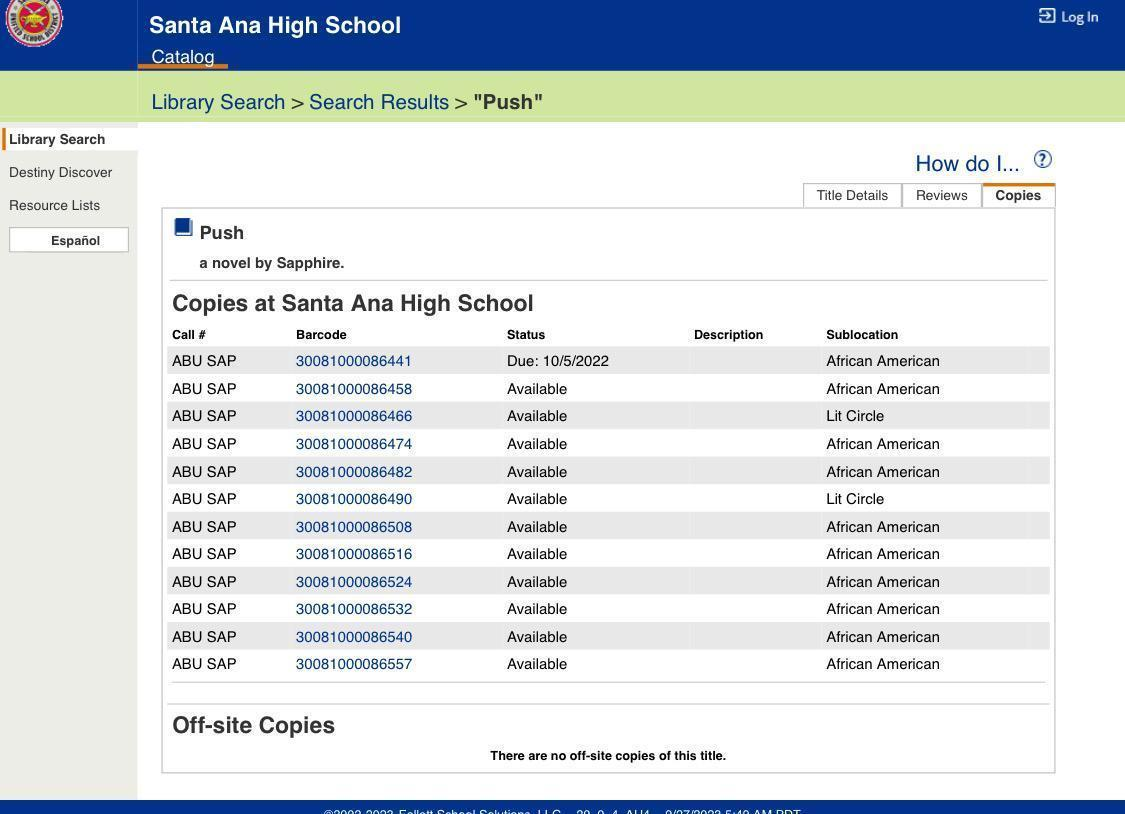1125x814 pixels.
Task: Open Resource Lists in the sidebar
Action: (x=55, y=205)
